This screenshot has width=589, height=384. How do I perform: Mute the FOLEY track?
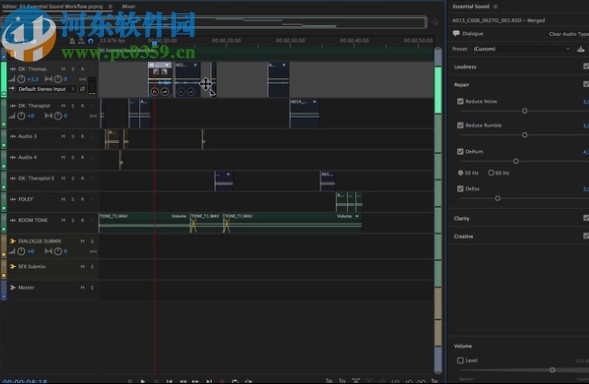click(x=63, y=199)
